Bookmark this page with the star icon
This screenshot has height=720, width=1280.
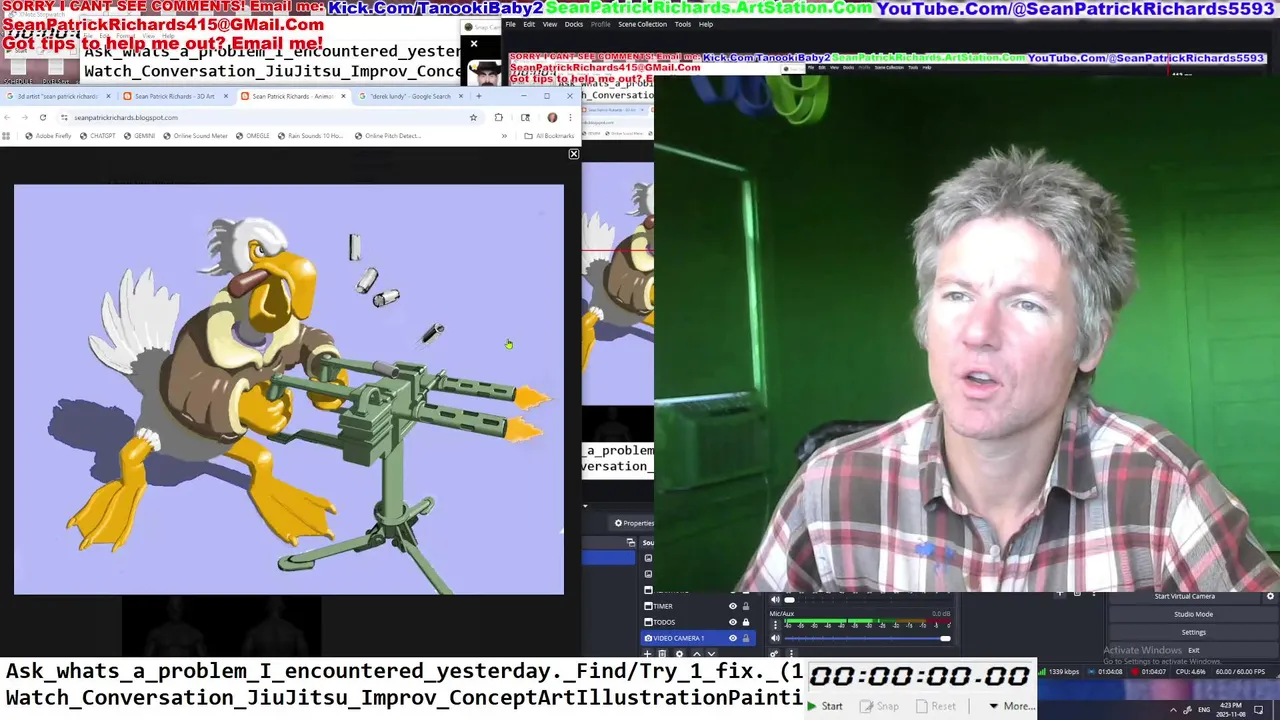tap(473, 117)
